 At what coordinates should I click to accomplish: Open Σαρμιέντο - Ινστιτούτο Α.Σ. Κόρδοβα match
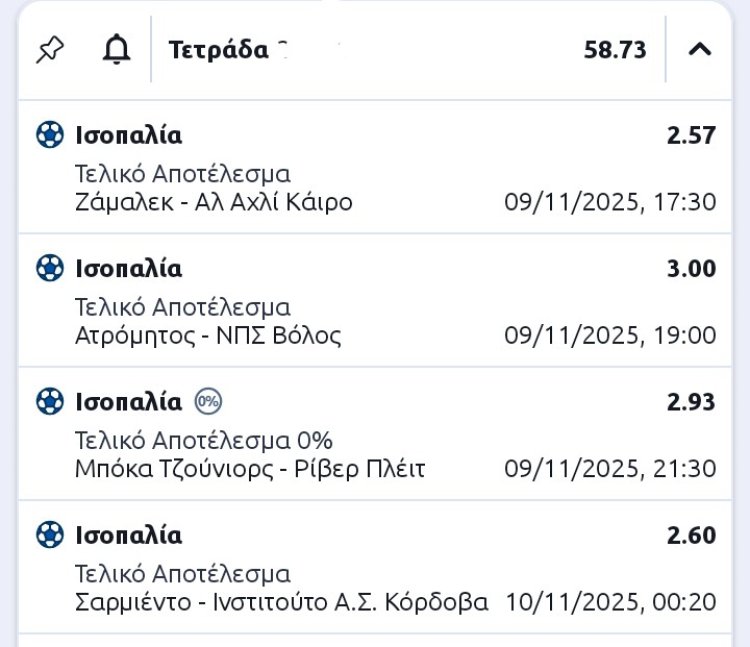point(281,602)
